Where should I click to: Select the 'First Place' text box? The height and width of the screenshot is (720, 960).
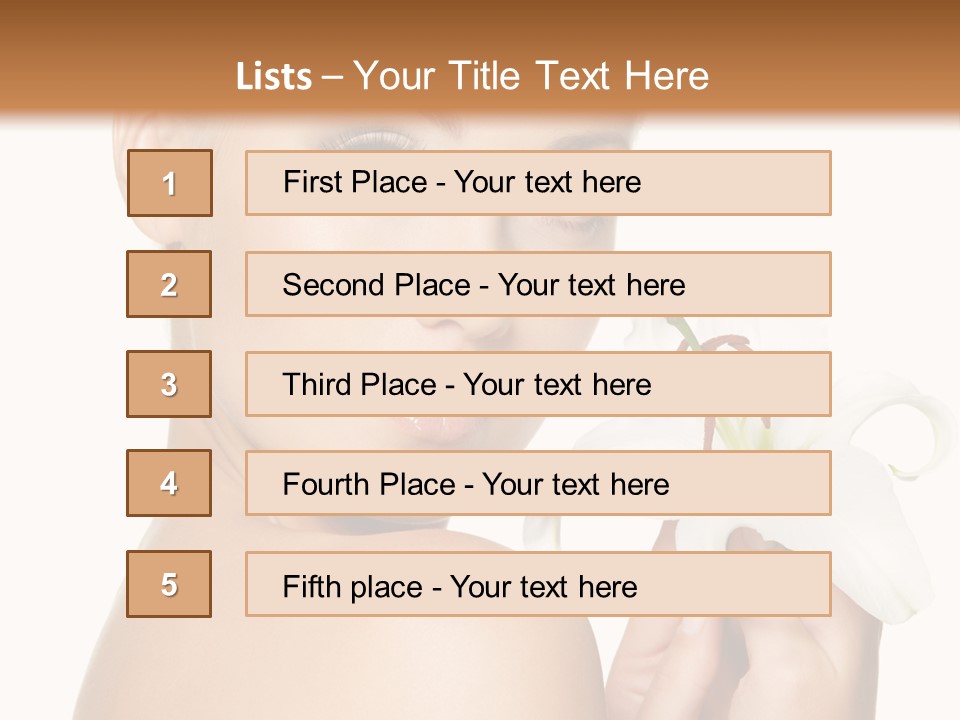538,183
